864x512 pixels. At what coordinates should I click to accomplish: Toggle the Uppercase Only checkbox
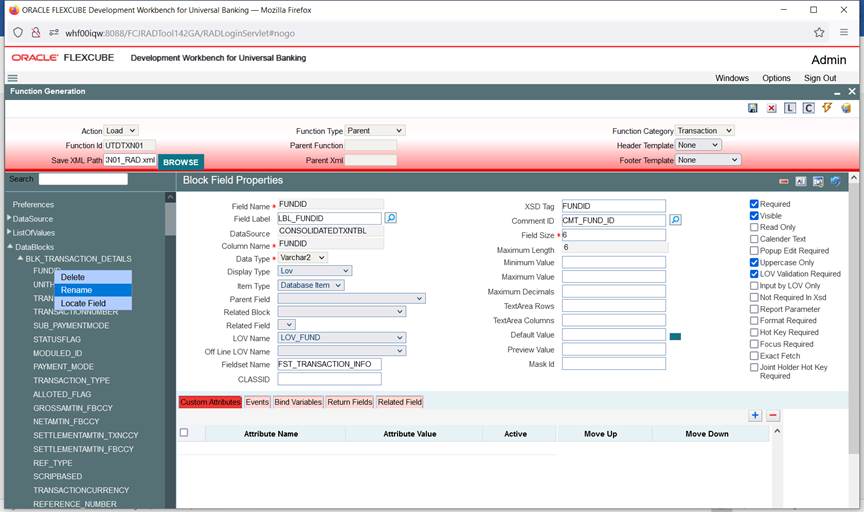pos(754,262)
